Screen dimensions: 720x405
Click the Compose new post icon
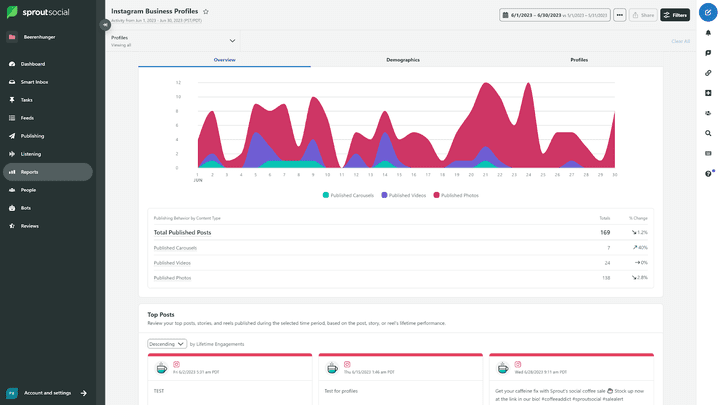[708, 14]
